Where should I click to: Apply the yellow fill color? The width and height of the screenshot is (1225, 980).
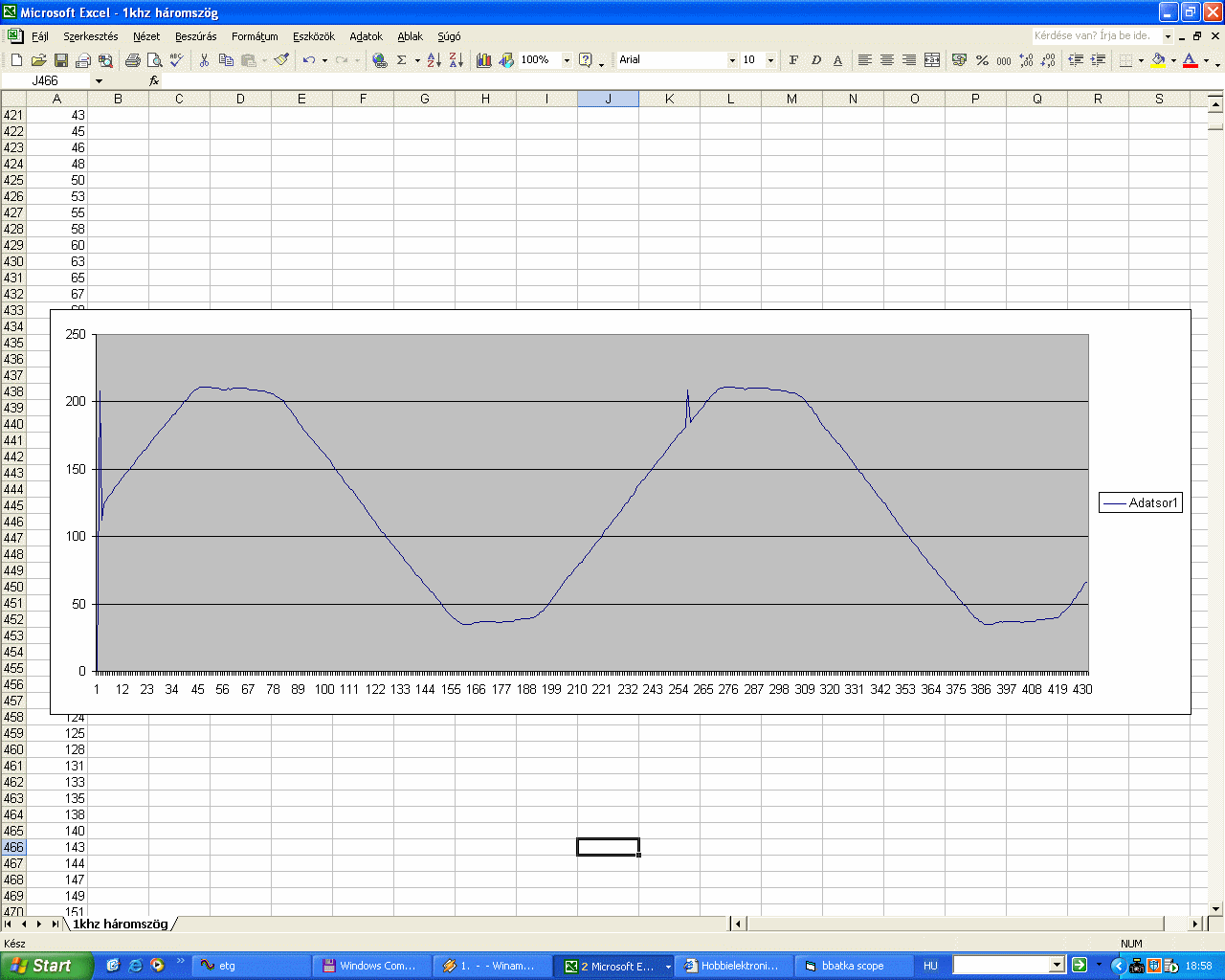(1158, 60)
